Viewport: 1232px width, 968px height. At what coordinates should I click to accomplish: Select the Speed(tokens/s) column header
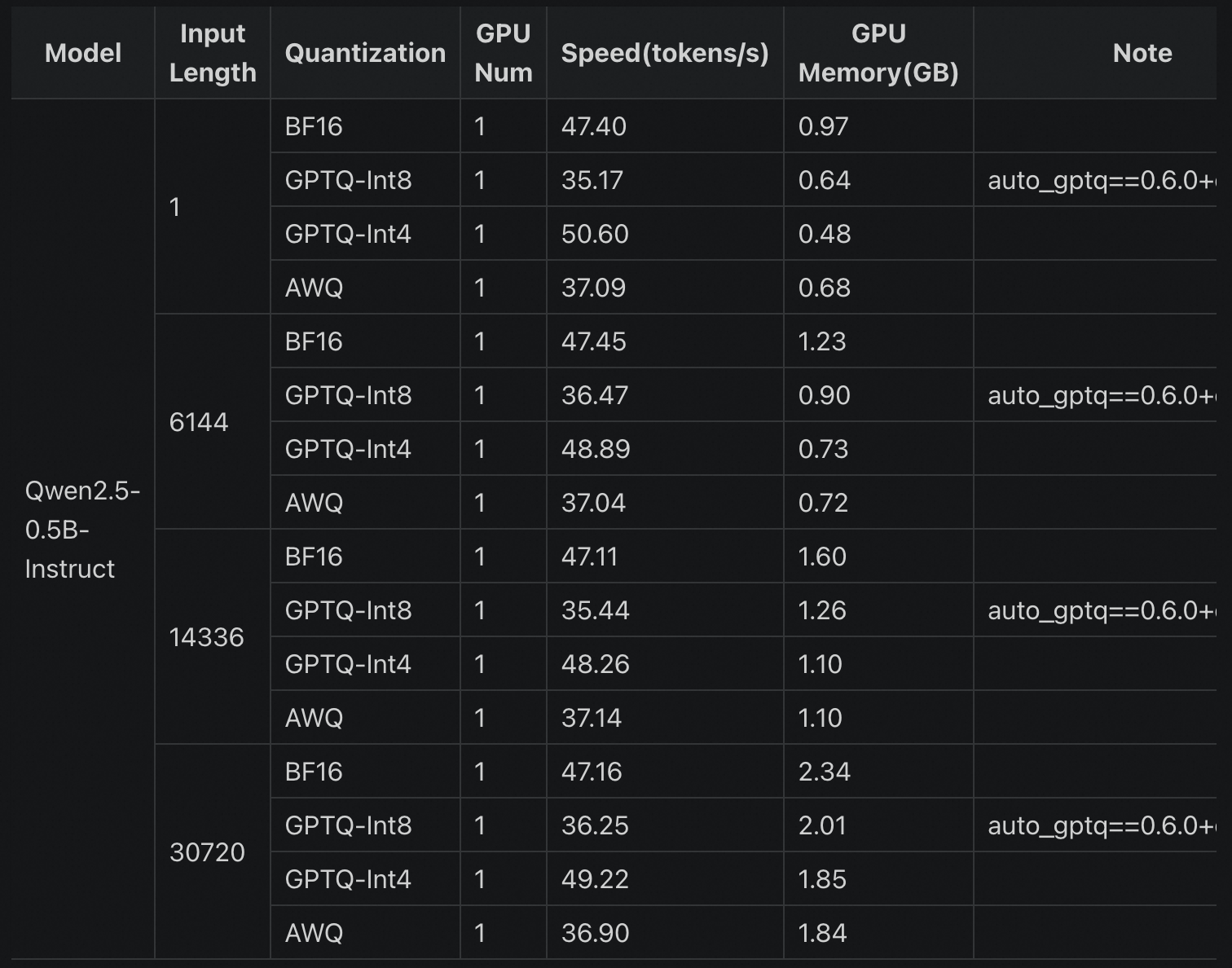[x=665, y=53]
